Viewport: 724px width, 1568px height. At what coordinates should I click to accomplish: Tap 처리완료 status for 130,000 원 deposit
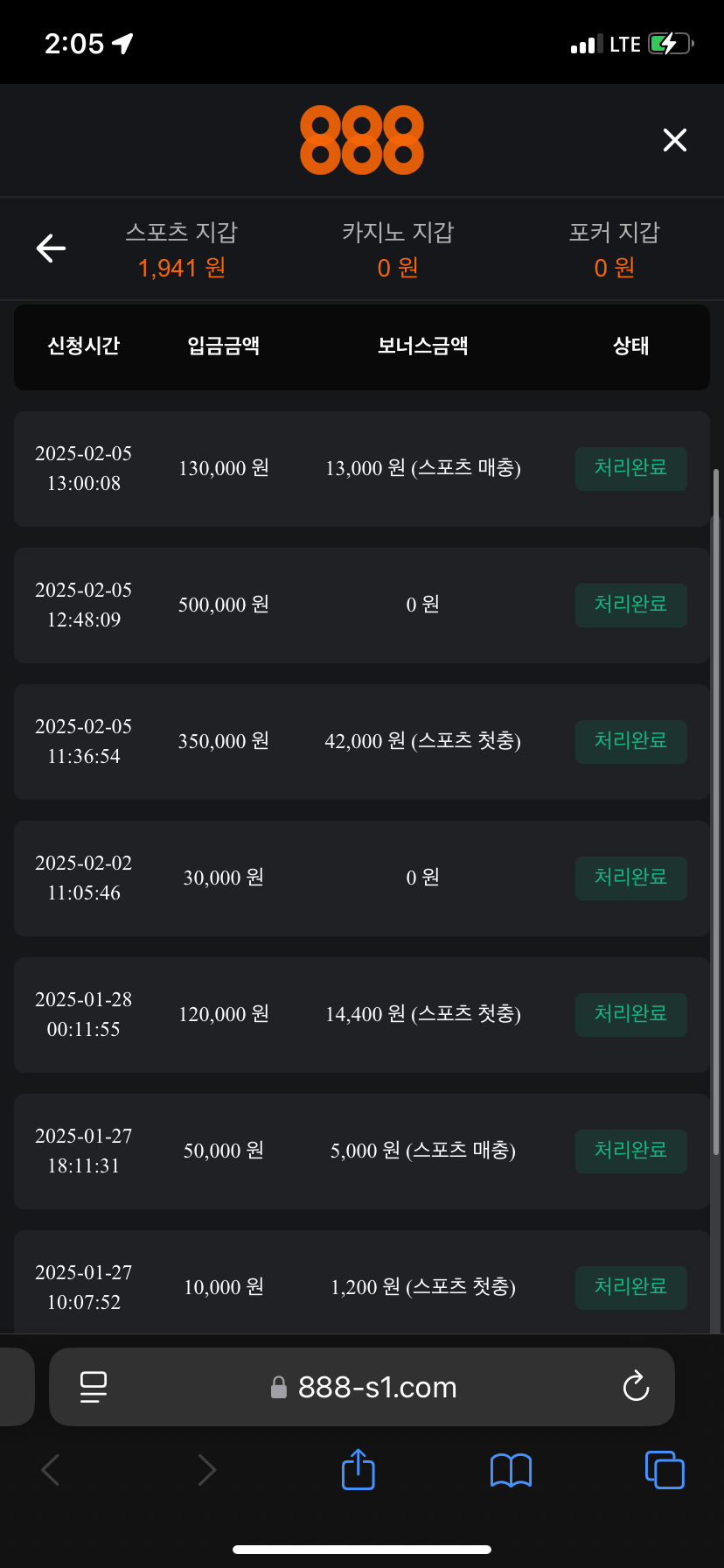point(630,468)
